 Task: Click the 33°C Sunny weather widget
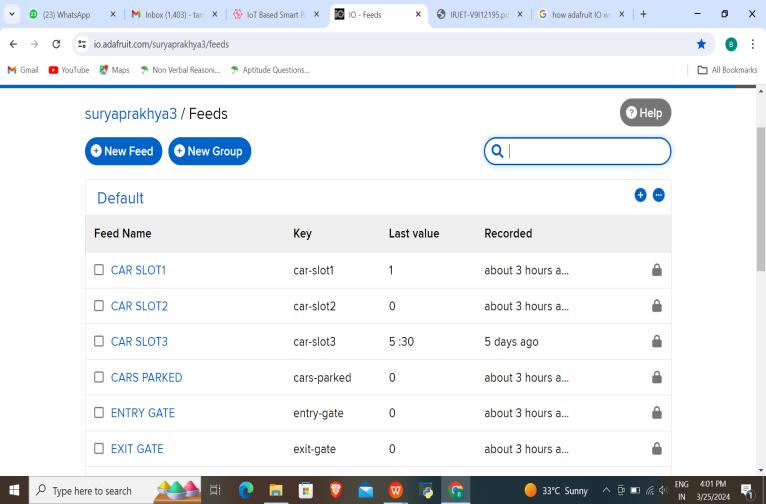click(556, 490)
